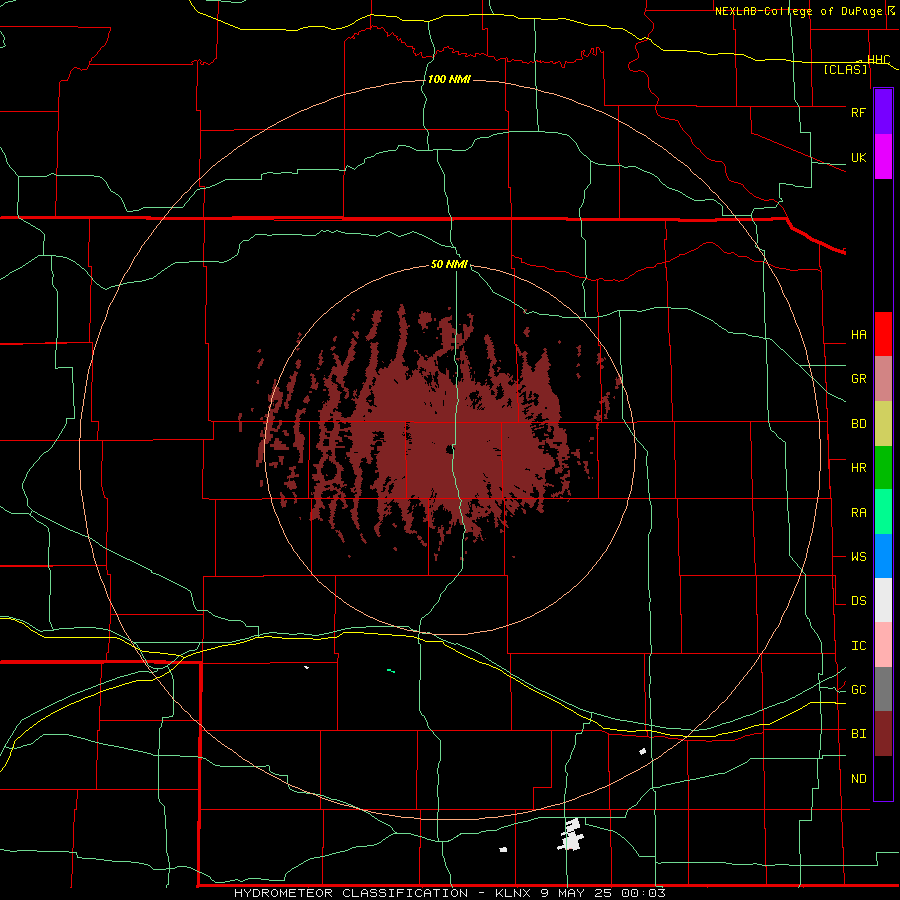Click the brown BI legend color swatch
Screen dimensions: 900x900
[x=883, y=734]
